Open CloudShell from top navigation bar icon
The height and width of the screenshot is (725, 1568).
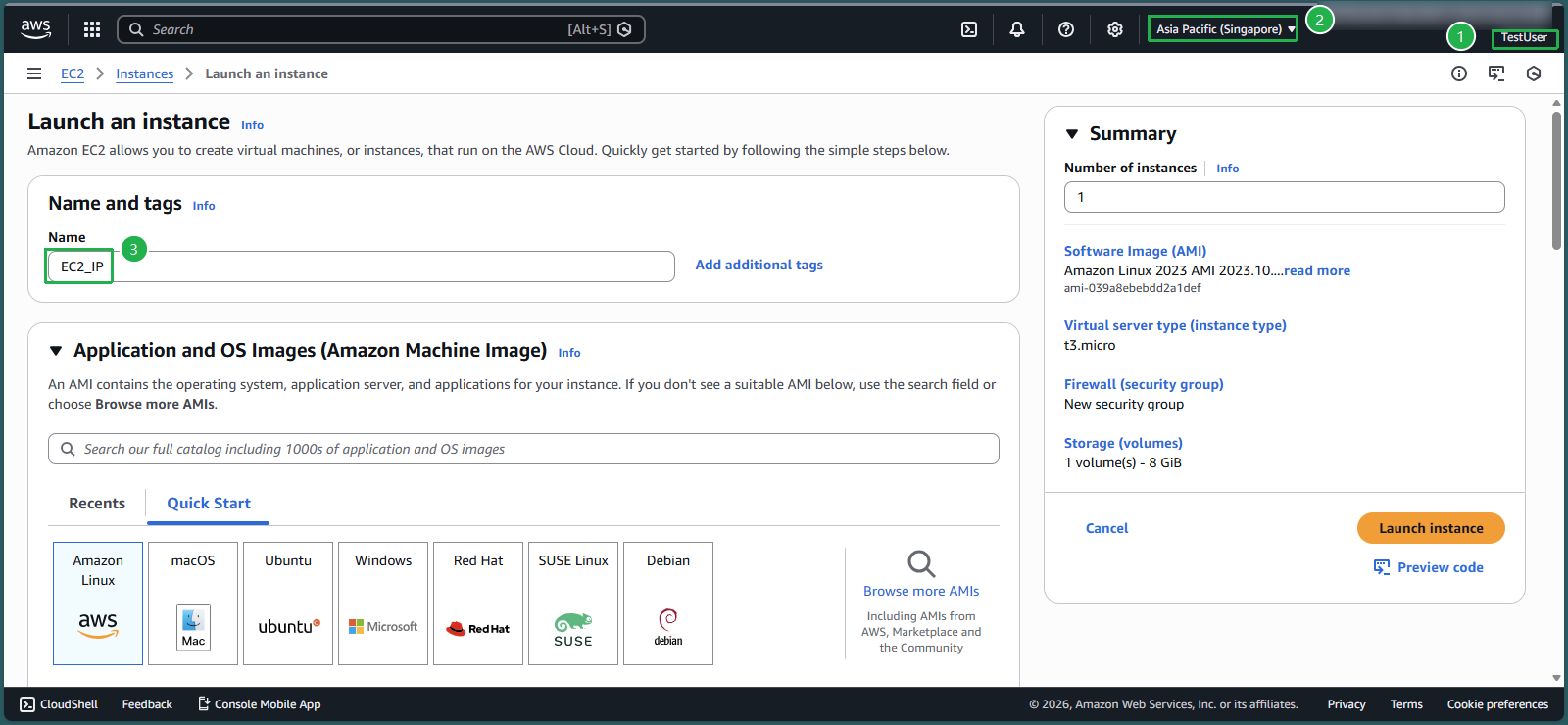tap(969, 29)
